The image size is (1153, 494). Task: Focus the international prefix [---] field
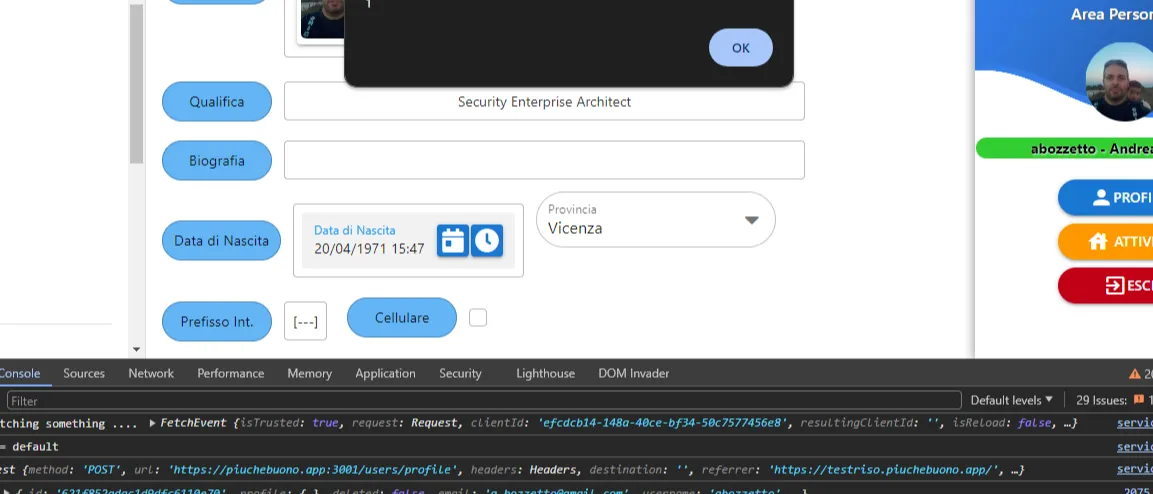tap(305, 321)
